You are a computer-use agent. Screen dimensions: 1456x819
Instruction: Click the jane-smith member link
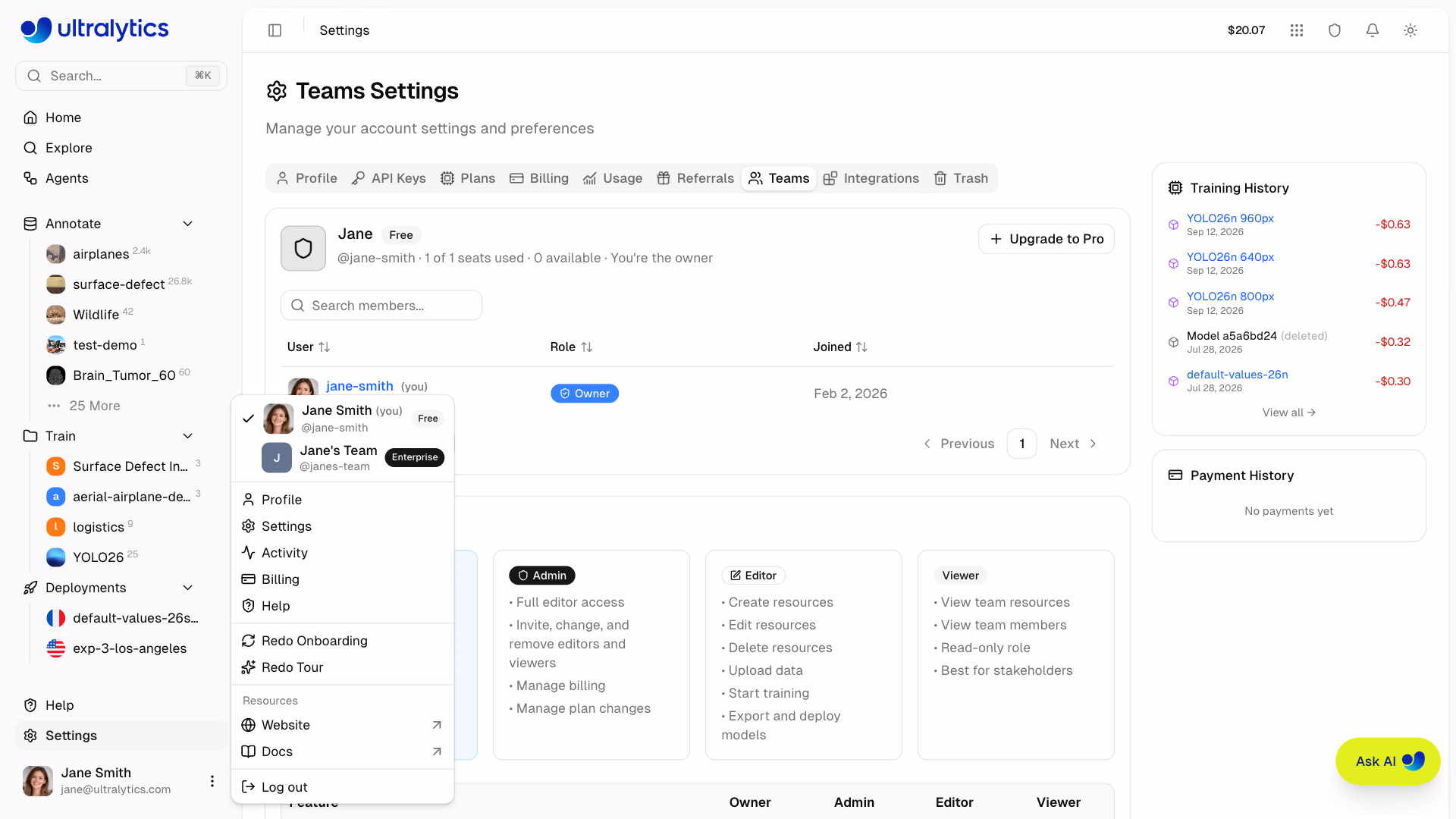359,386
